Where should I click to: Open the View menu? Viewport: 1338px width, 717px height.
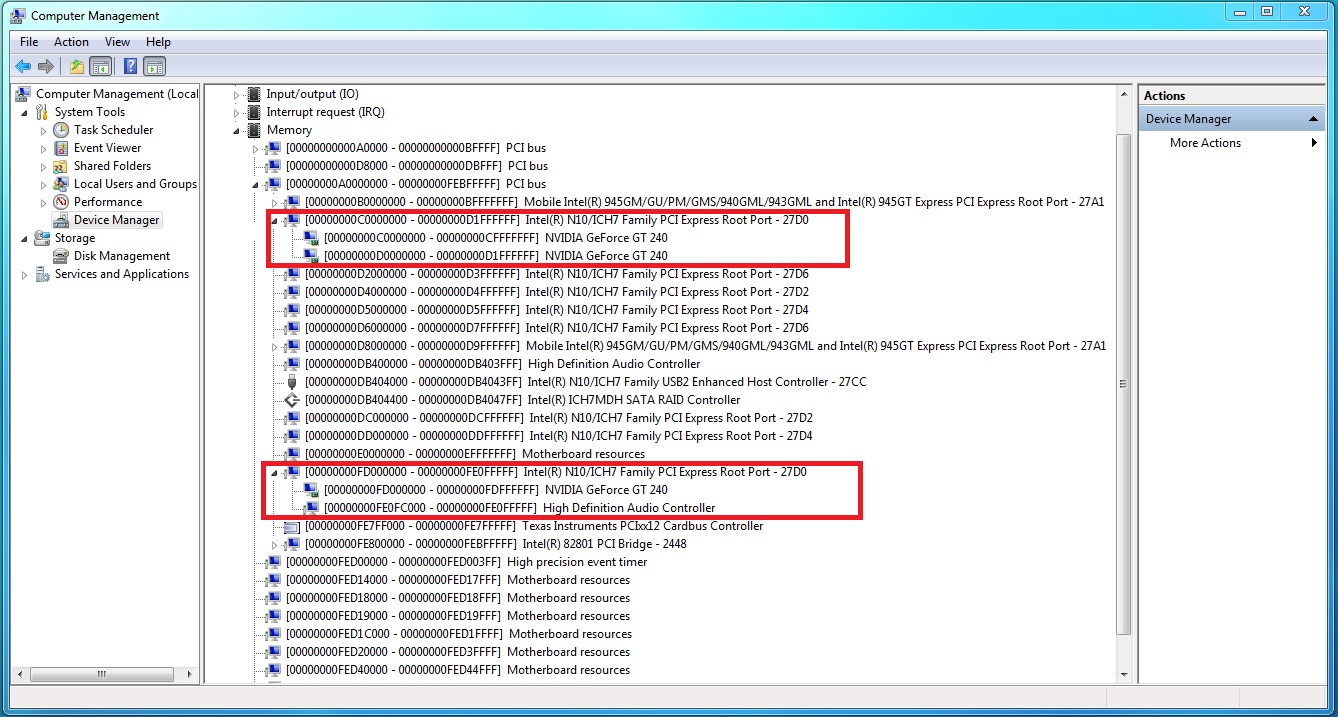click(x=118, y=42)
